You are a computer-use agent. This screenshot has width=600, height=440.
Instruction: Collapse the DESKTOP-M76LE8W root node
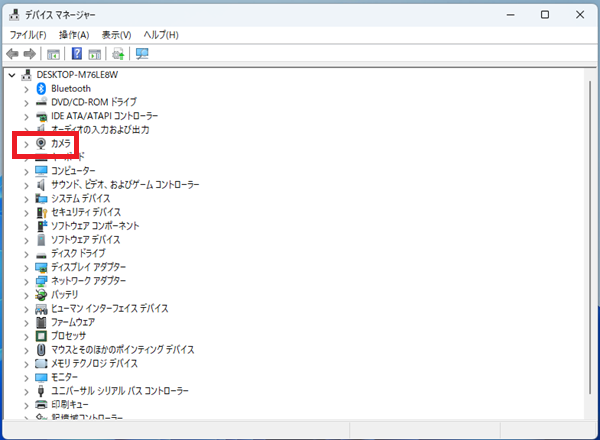[12, 75]
